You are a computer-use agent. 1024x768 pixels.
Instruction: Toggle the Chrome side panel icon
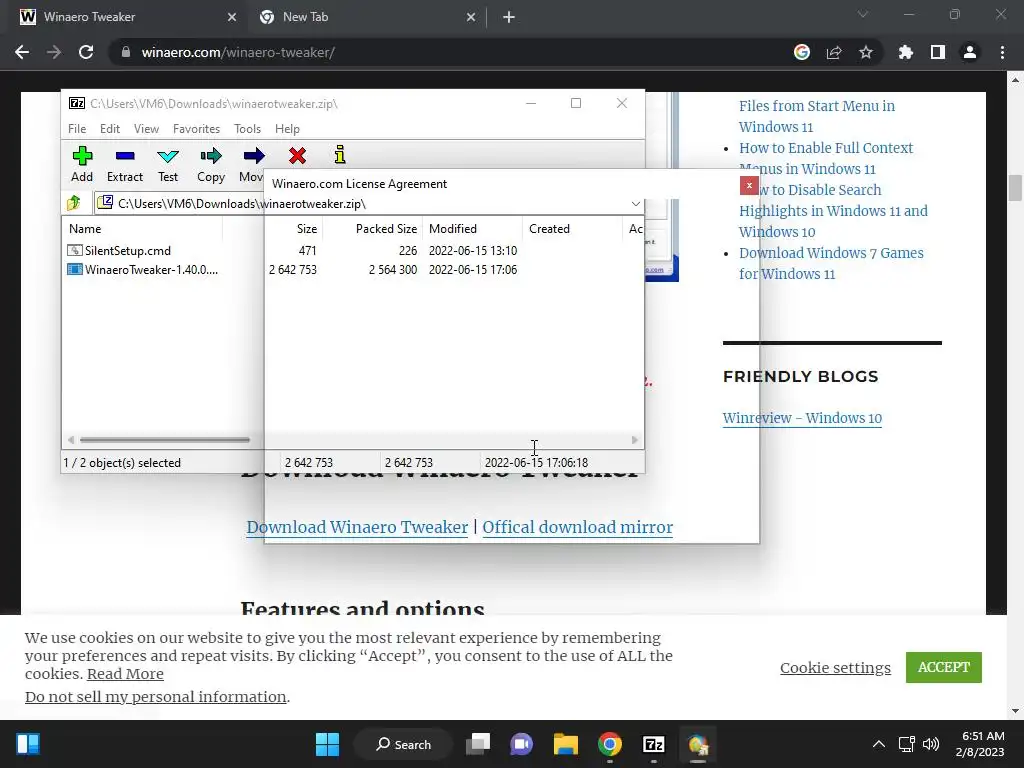(938, 52)
